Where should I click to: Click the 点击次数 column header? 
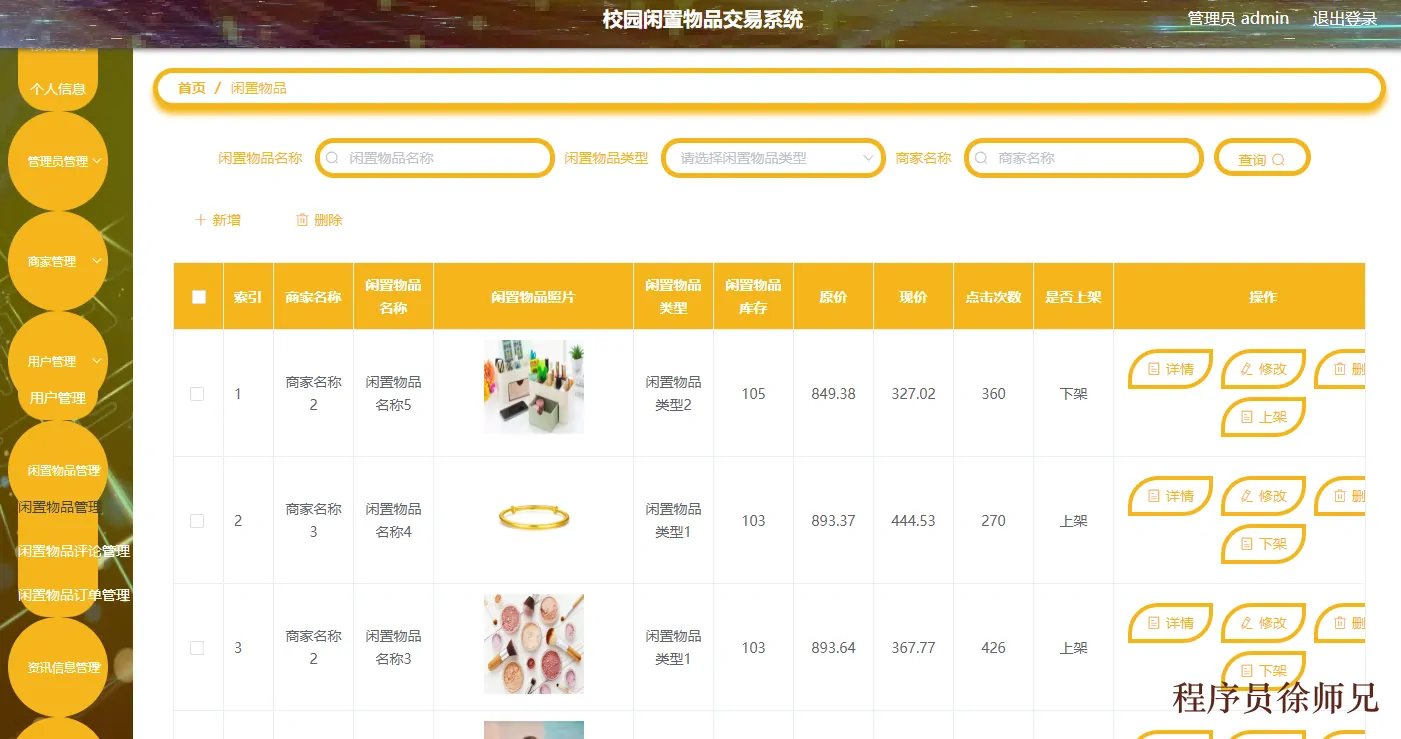[x=993, y=297]
